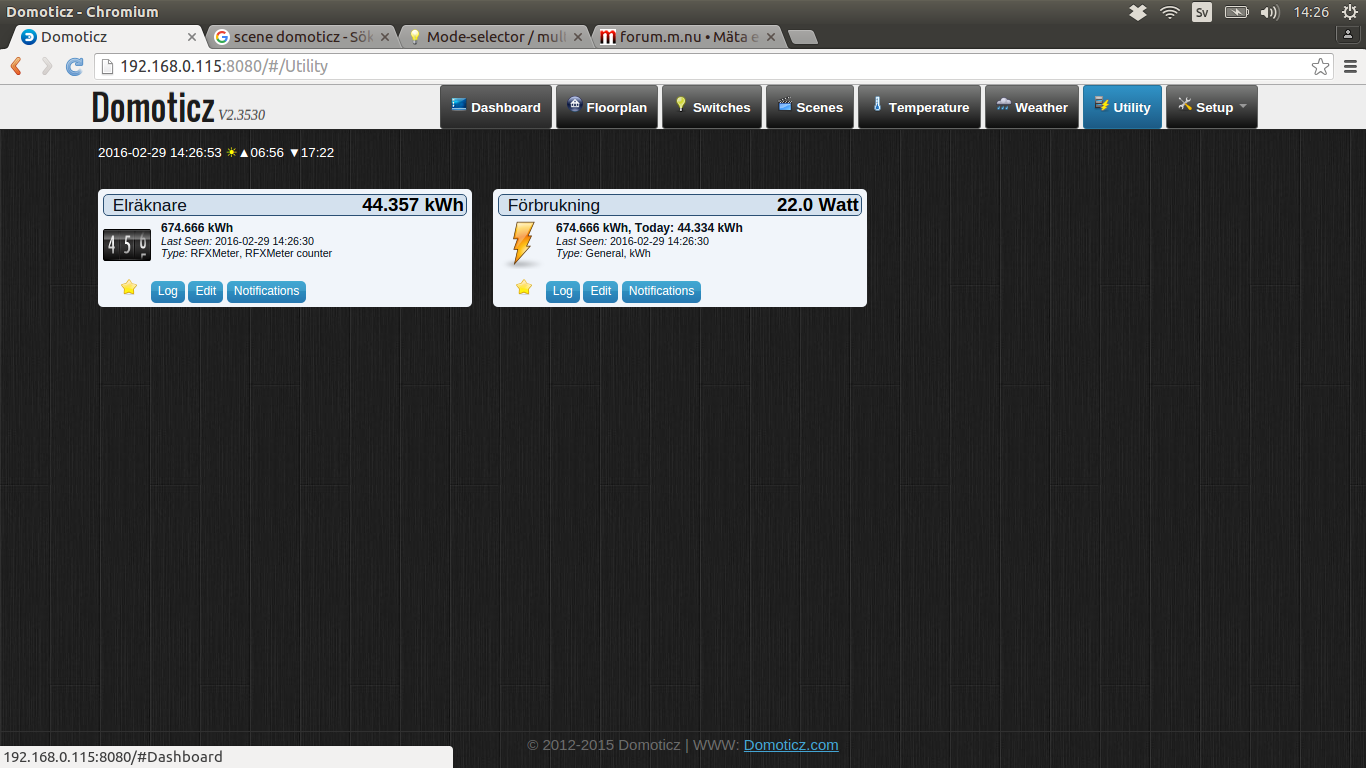Image resolution: width=1366 pixels, height=768 pixels.
Task: Bookmark this page using the star icon
Action: 1321,67
